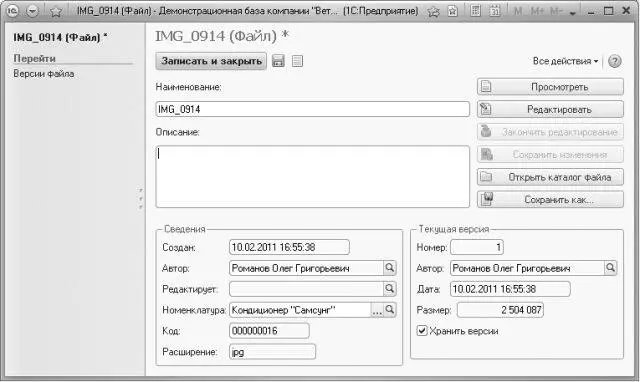Focus the Наименование field with IMG_0914
640x382 pixels.
pos(313,109)
